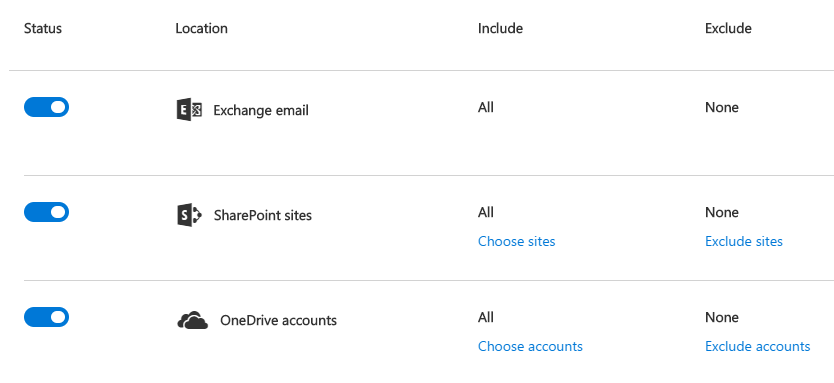Open the Exclude accounts link

pos(757,346)
